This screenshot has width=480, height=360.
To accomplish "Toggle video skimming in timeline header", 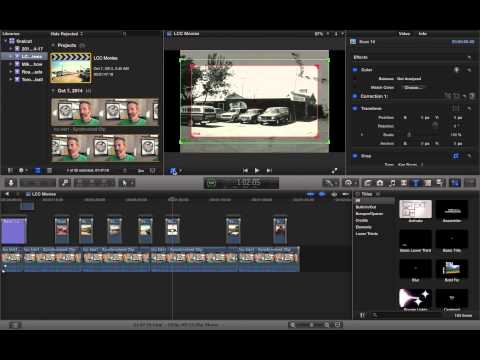I will [x=310, y=194].
